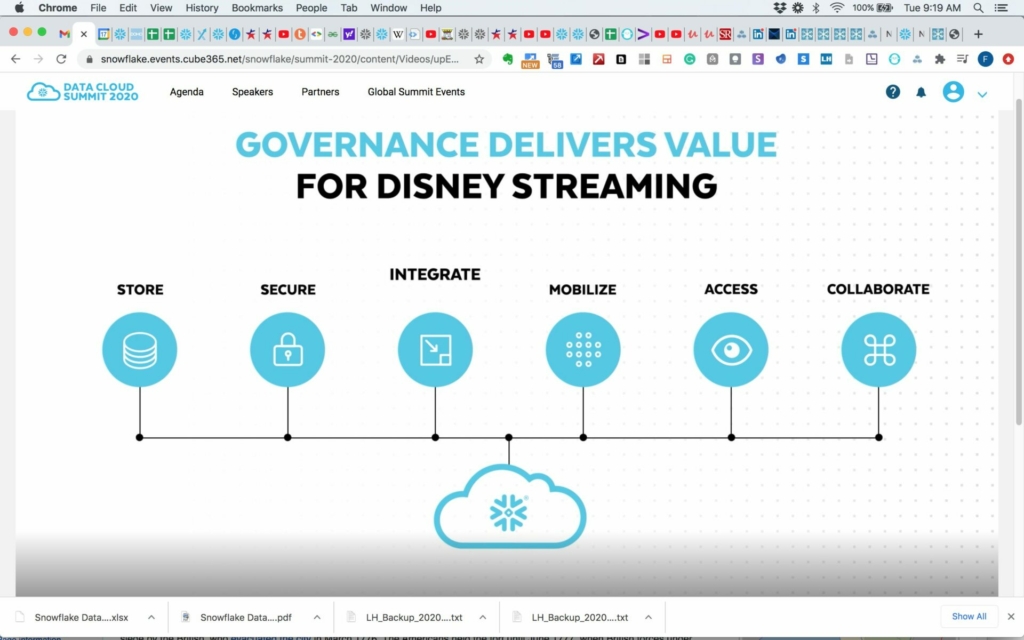Expand the account dropdown chevron

point(982,94)
